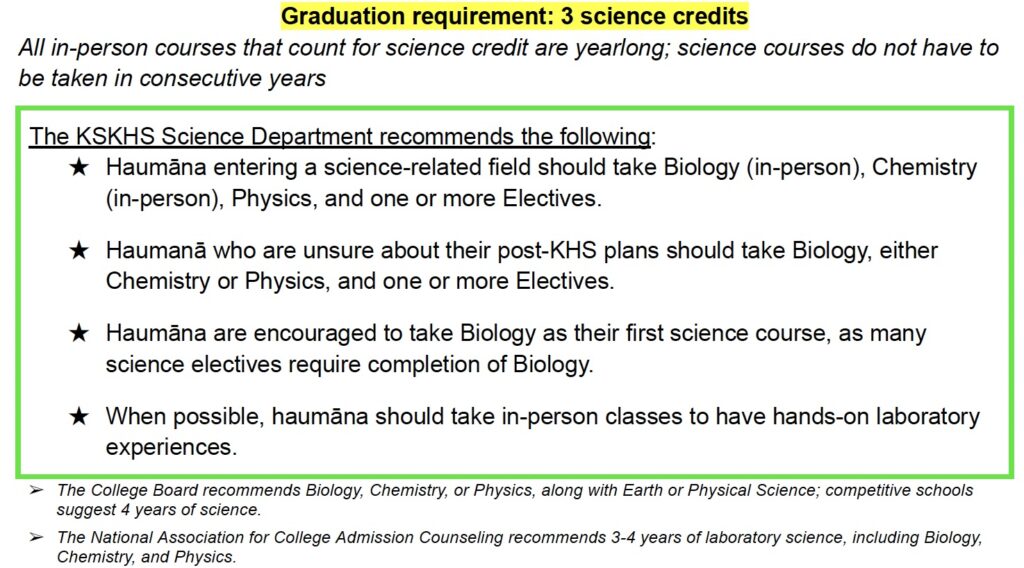Image resolution: width=1024 pixels, height=568 pixels.
Task: Click the footnote line "Chemistry, and Physics."
Action: (x=147, y=557)
